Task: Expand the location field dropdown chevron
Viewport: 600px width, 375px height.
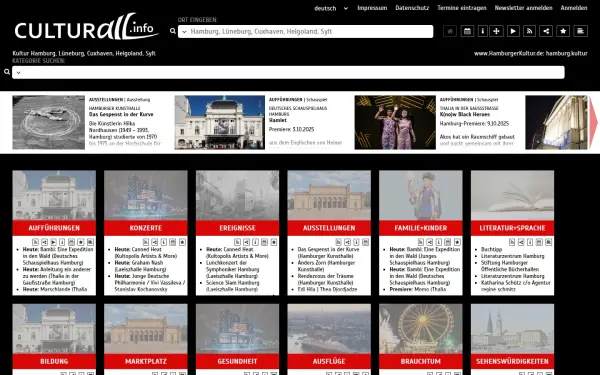Action: tap(184, 31)
